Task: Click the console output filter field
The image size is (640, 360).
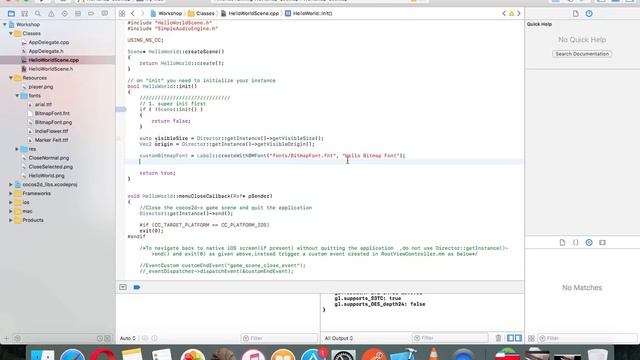Action: coord(450,338)
